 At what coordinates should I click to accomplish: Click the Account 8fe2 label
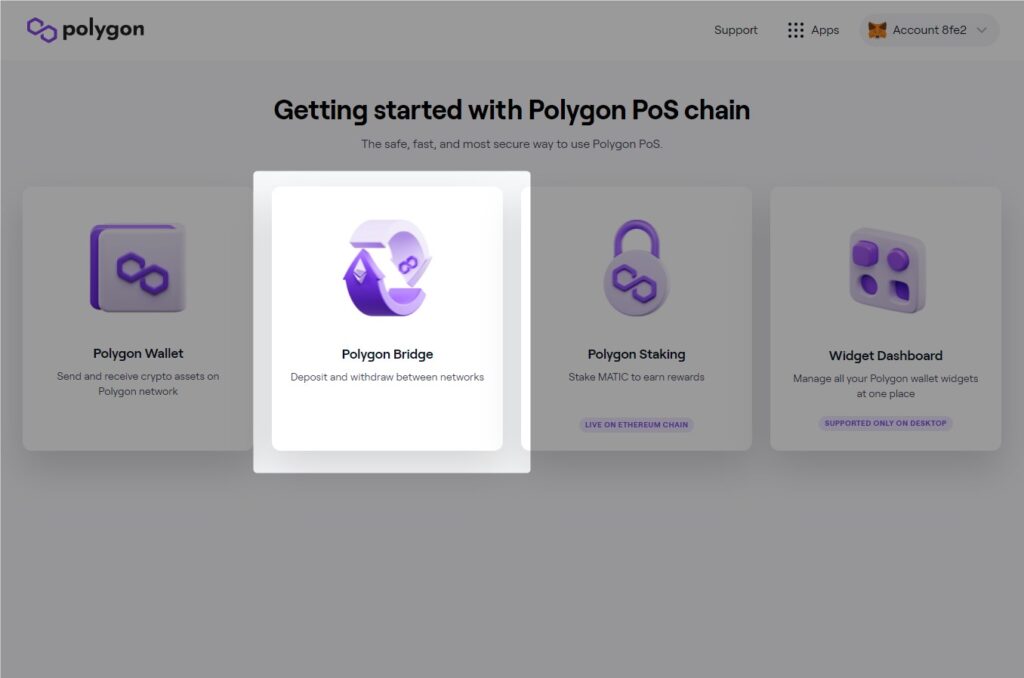tap(929, 30)
